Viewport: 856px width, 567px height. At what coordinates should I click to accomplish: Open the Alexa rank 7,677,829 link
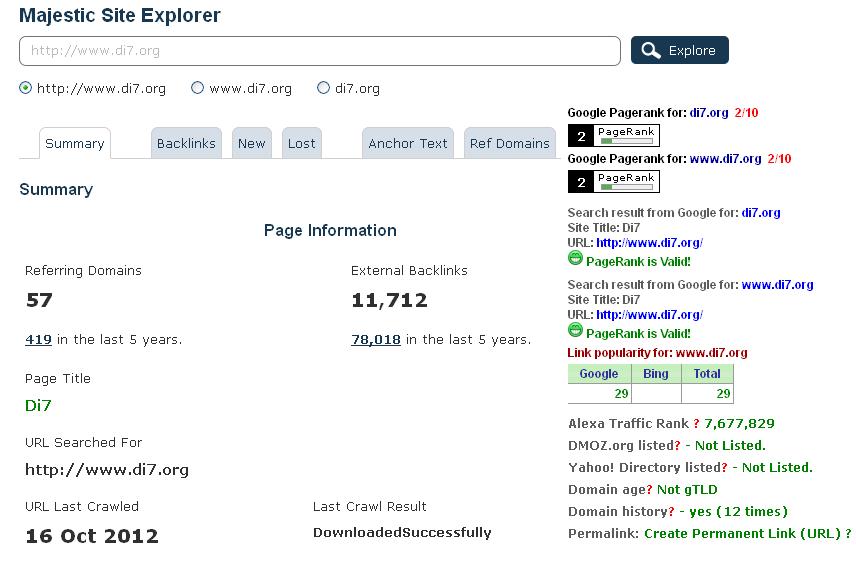point(739,423)
